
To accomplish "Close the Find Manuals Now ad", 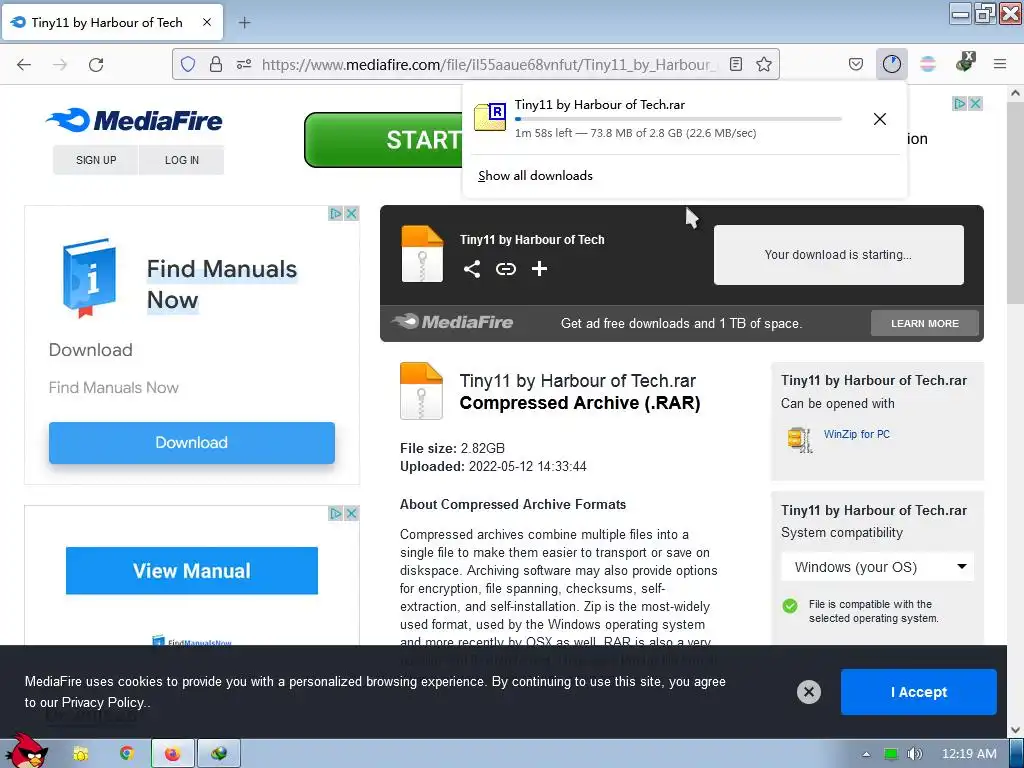I will coord(351,214).
